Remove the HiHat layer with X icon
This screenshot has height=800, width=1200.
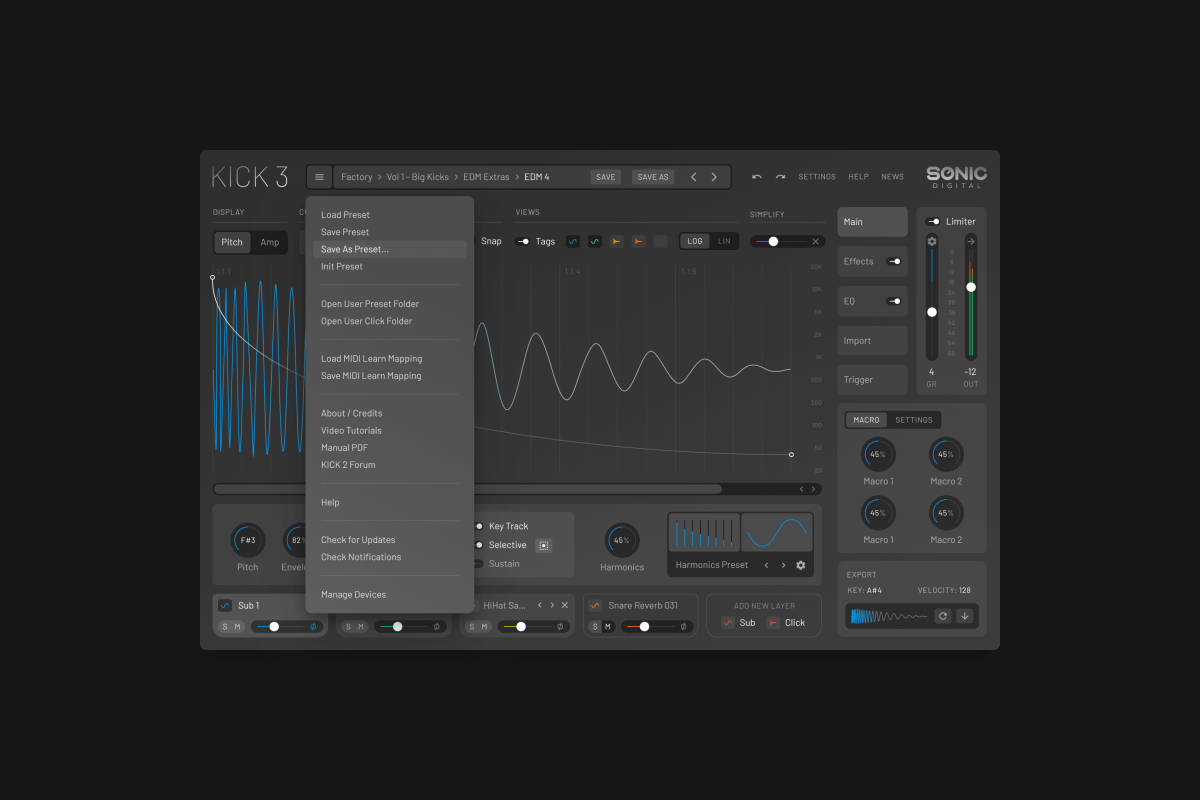565,605
